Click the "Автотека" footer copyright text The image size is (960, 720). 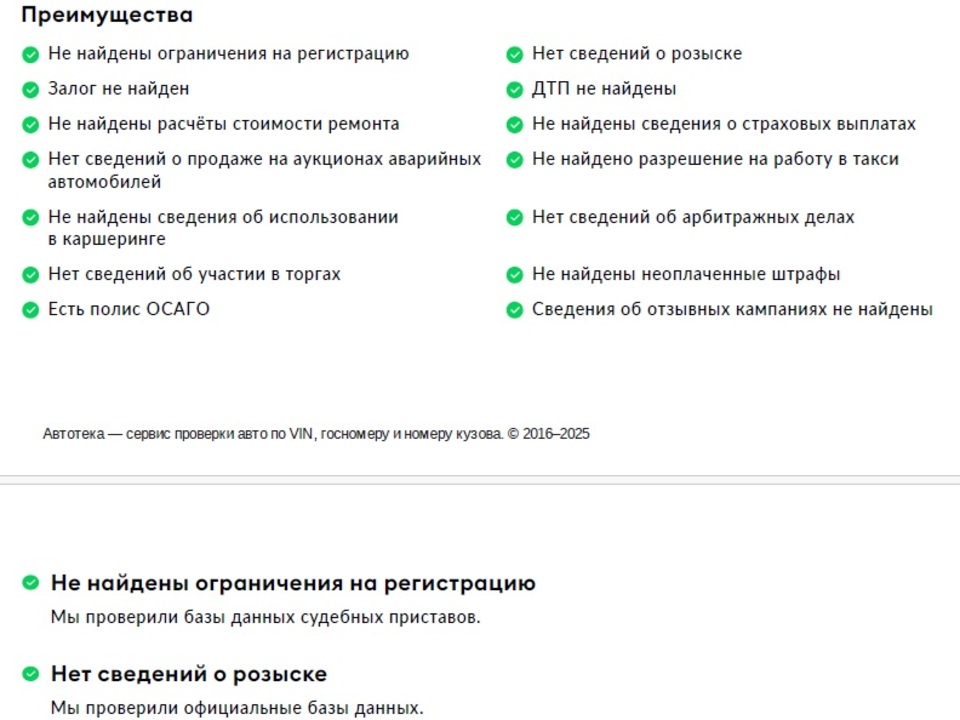coord(316,434)
